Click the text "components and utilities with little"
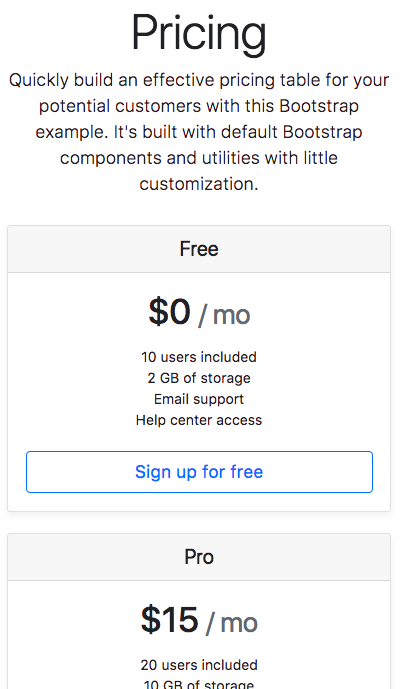Image resolution: width=403 pixels, height=689 pixels. click(x=199, y=158)
